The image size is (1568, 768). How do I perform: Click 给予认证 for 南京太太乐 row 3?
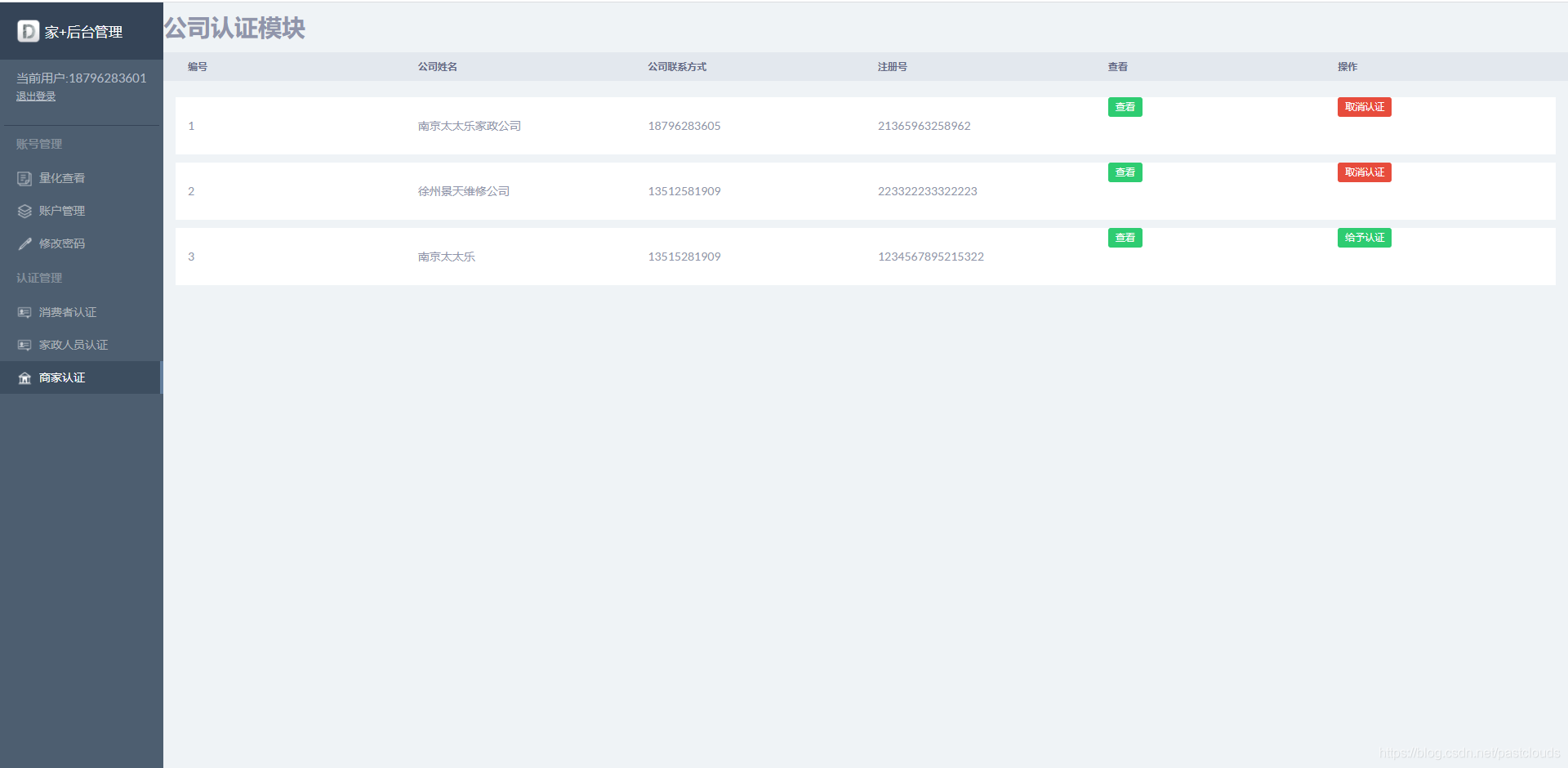tap(1364, 238)
